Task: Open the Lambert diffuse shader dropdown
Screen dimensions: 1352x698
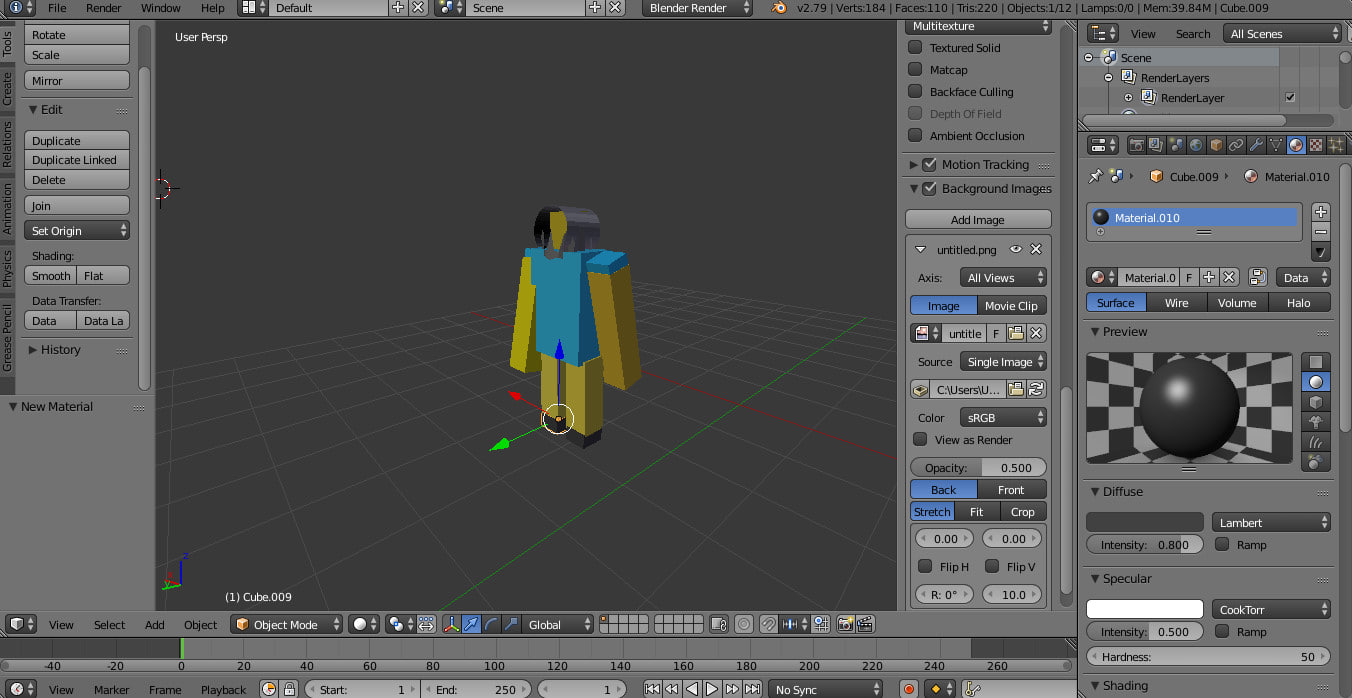Action: [x=1271, y=522]
